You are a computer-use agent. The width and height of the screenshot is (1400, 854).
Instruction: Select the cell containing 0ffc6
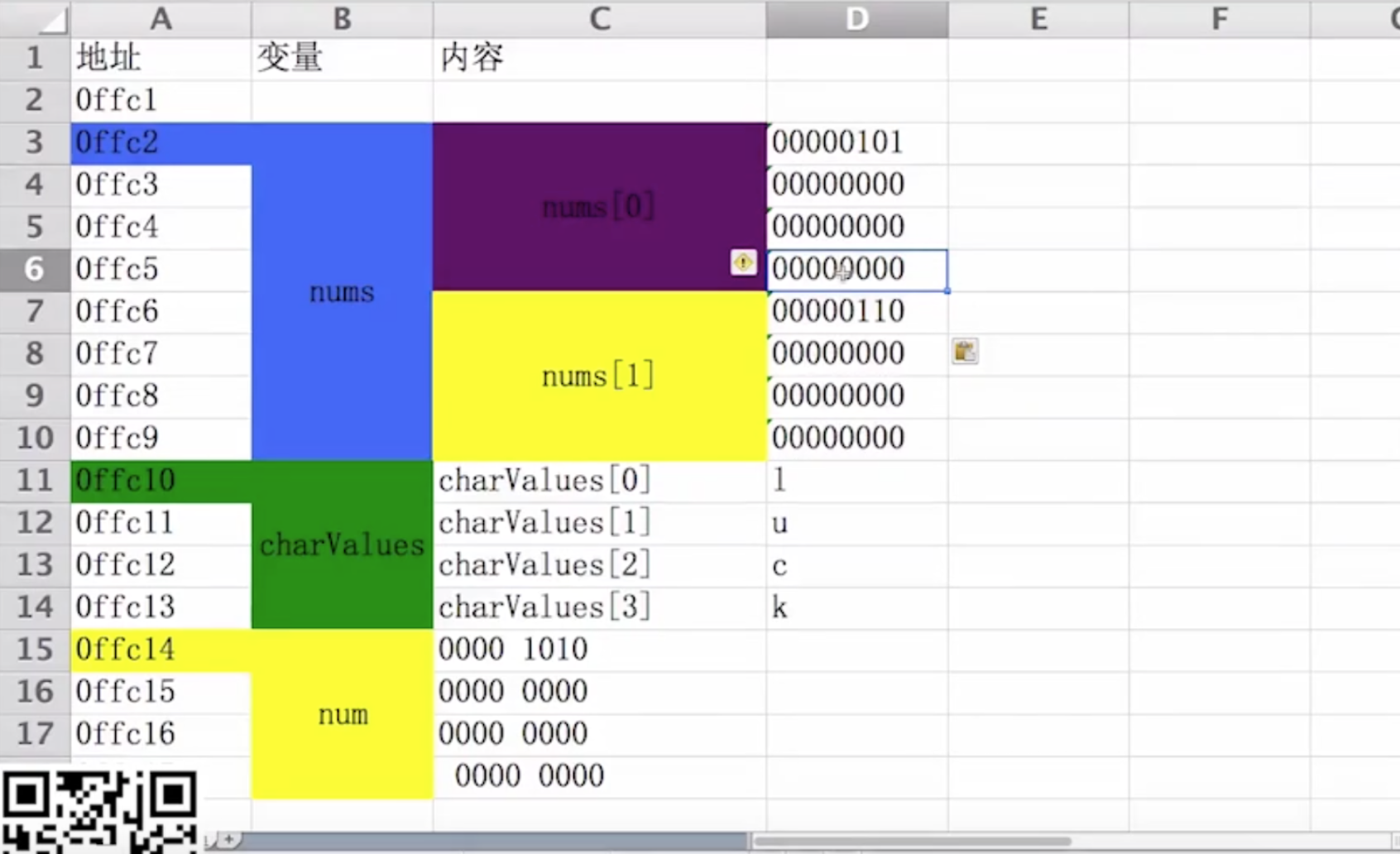(161, 312)
